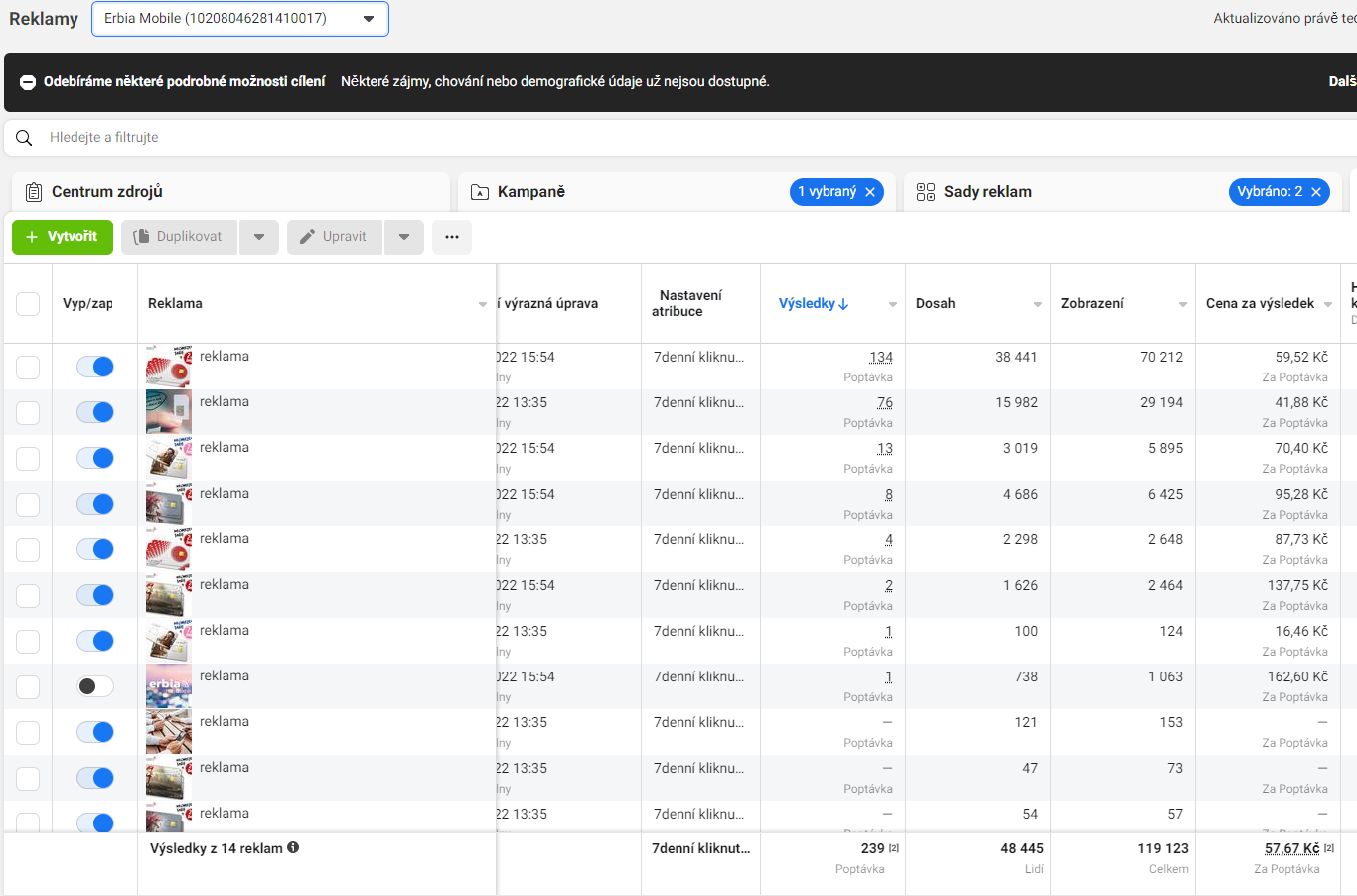Image resolution: width=1357 pixels, height=896 pixels.
Task: Enable the switched-off ad in the eighth row
Action: pyautogui.click(x=95, y=686)
